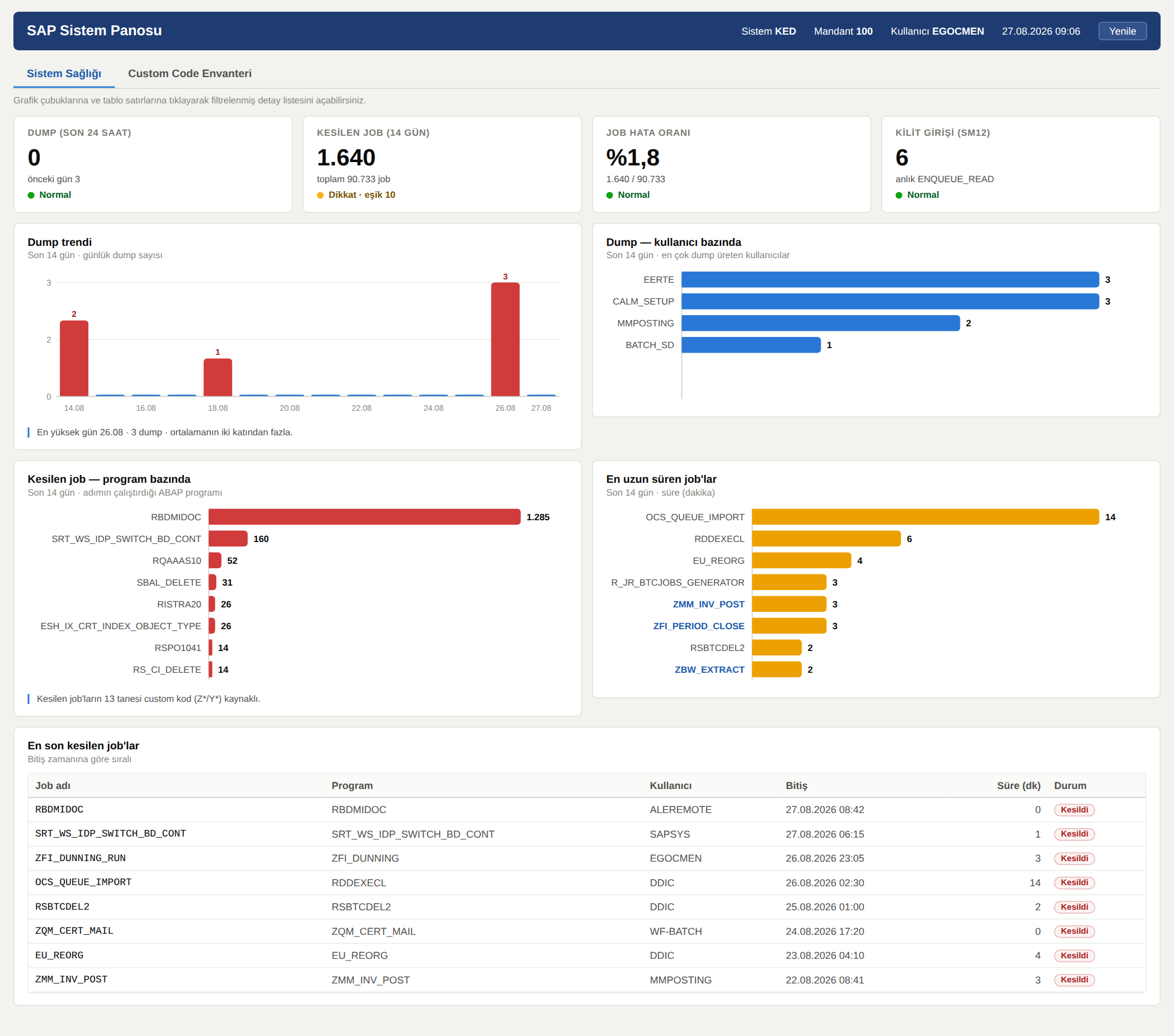Select the R_JR_BTCJOBS_GENERATOR job bar
Viewport: 1174px width, 1036px height.
tap(789, 582)
